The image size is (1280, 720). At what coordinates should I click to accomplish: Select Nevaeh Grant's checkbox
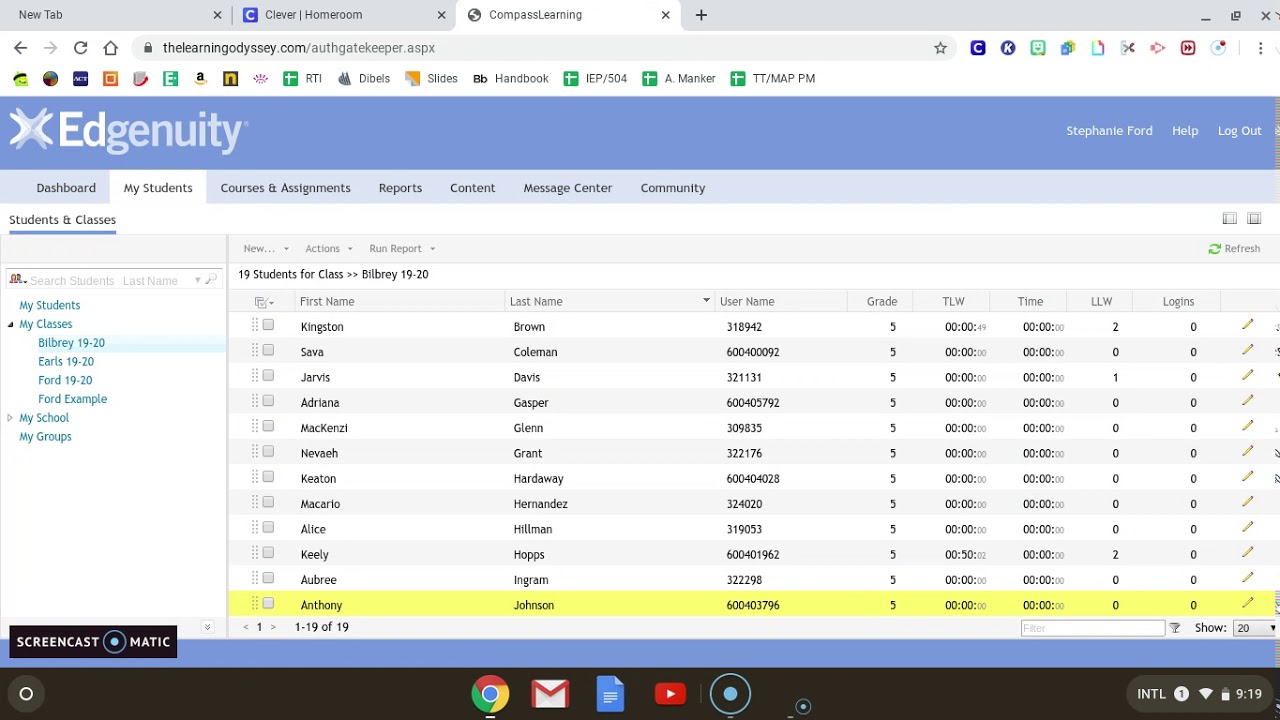click(x=268, y=452)
